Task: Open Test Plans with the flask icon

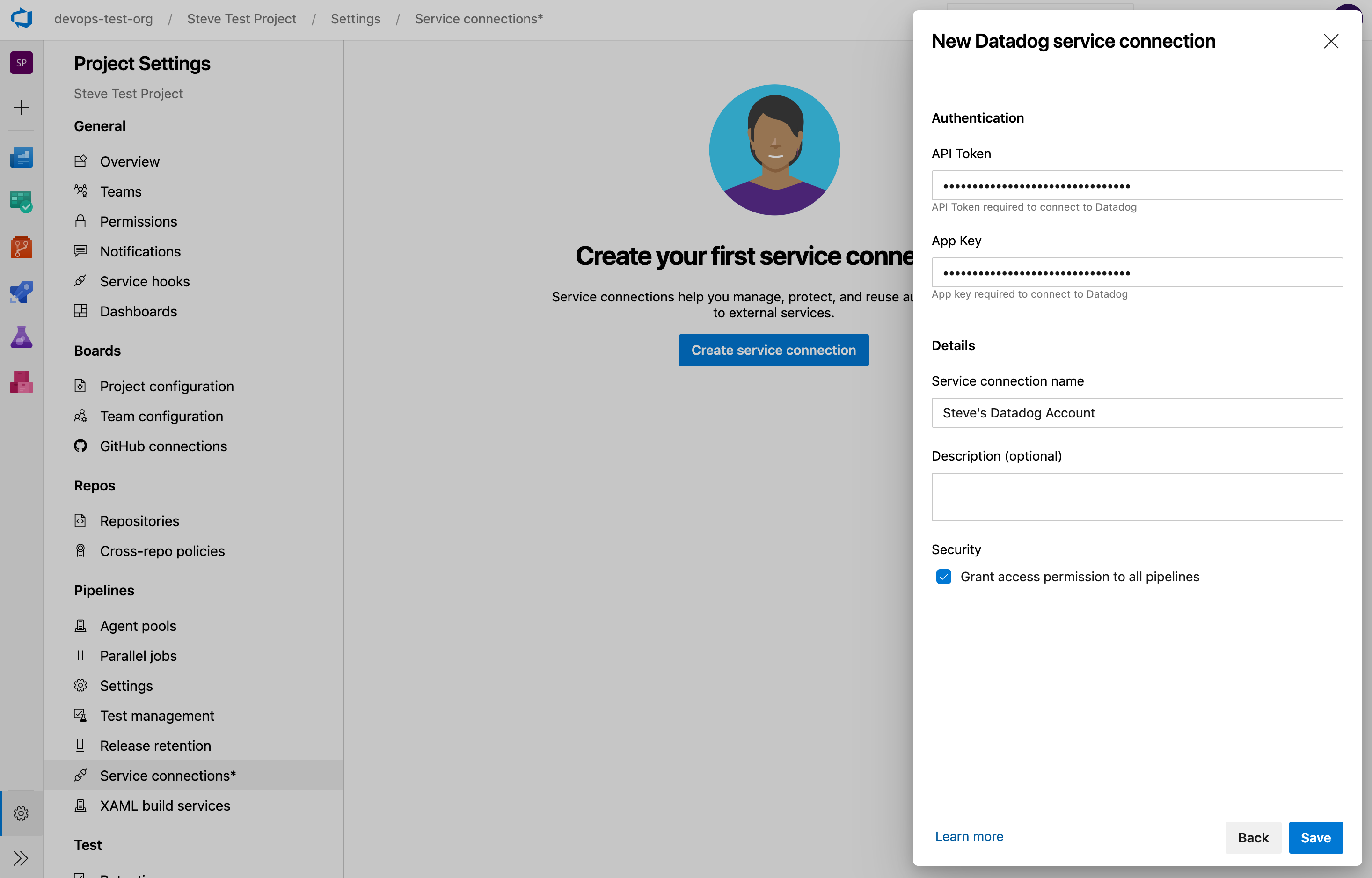Action: point(21,337)
